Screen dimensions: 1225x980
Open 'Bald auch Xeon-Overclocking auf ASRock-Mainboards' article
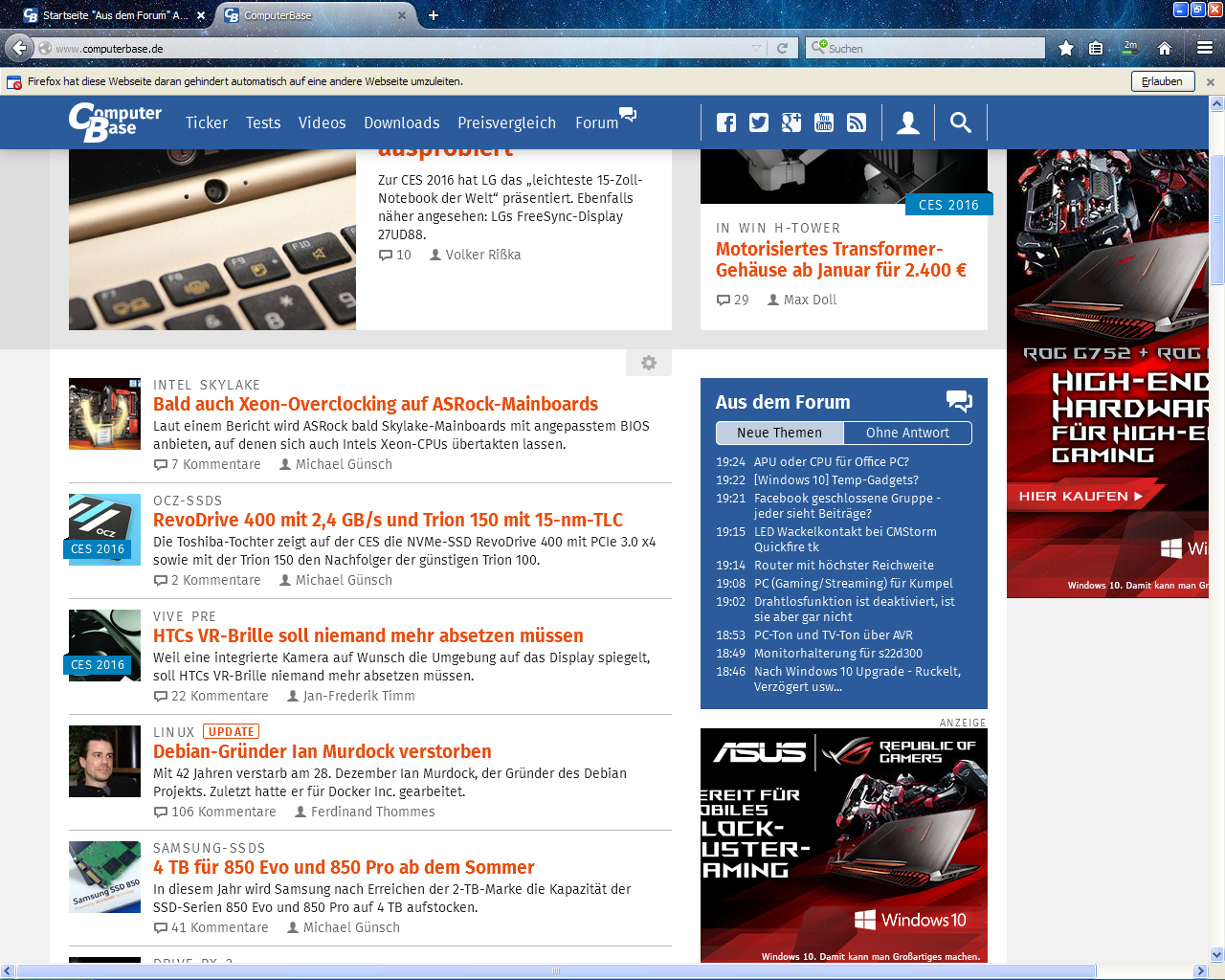click(x=375, y=404)
